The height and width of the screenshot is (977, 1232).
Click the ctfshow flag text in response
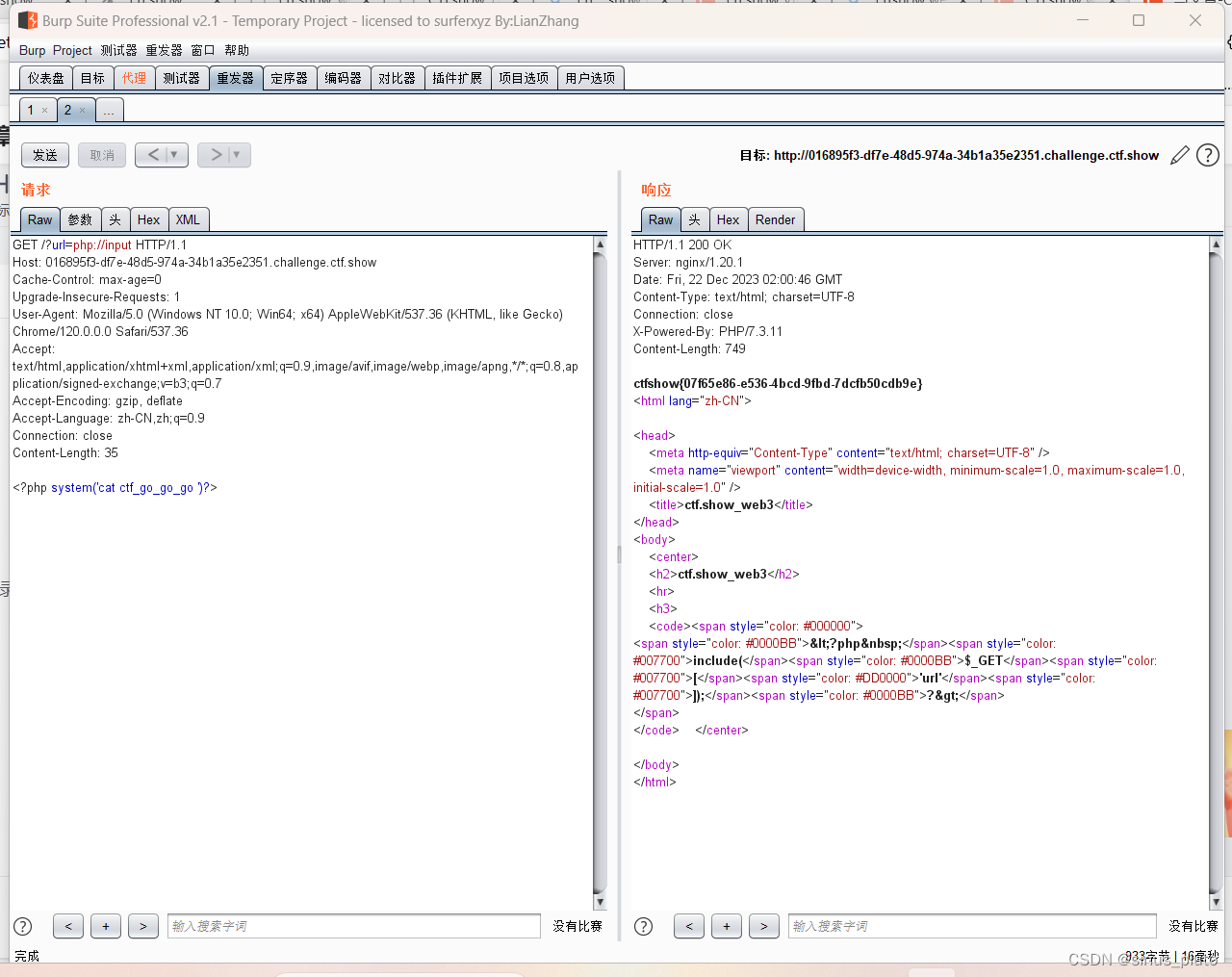pyautogui.click(x=778, y=383)
